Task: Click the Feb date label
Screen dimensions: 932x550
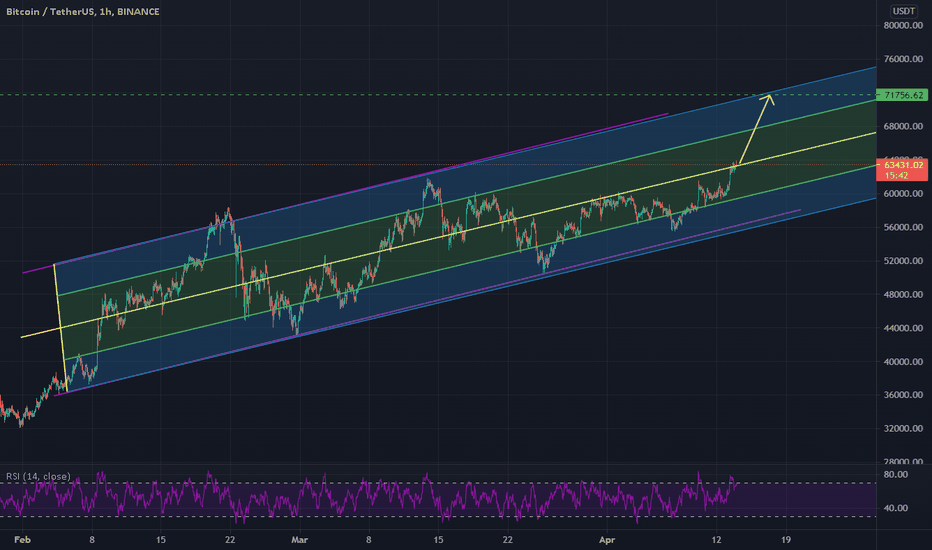Action: pos(23,540)
